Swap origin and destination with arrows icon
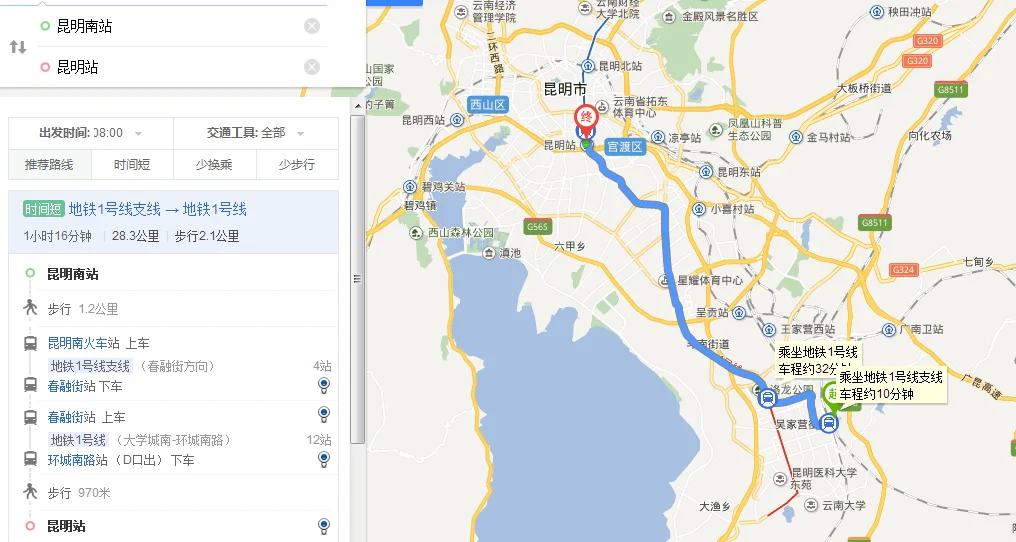This screenshot has width=1016, height=542. pyautogui.click(x=18, y=47)
